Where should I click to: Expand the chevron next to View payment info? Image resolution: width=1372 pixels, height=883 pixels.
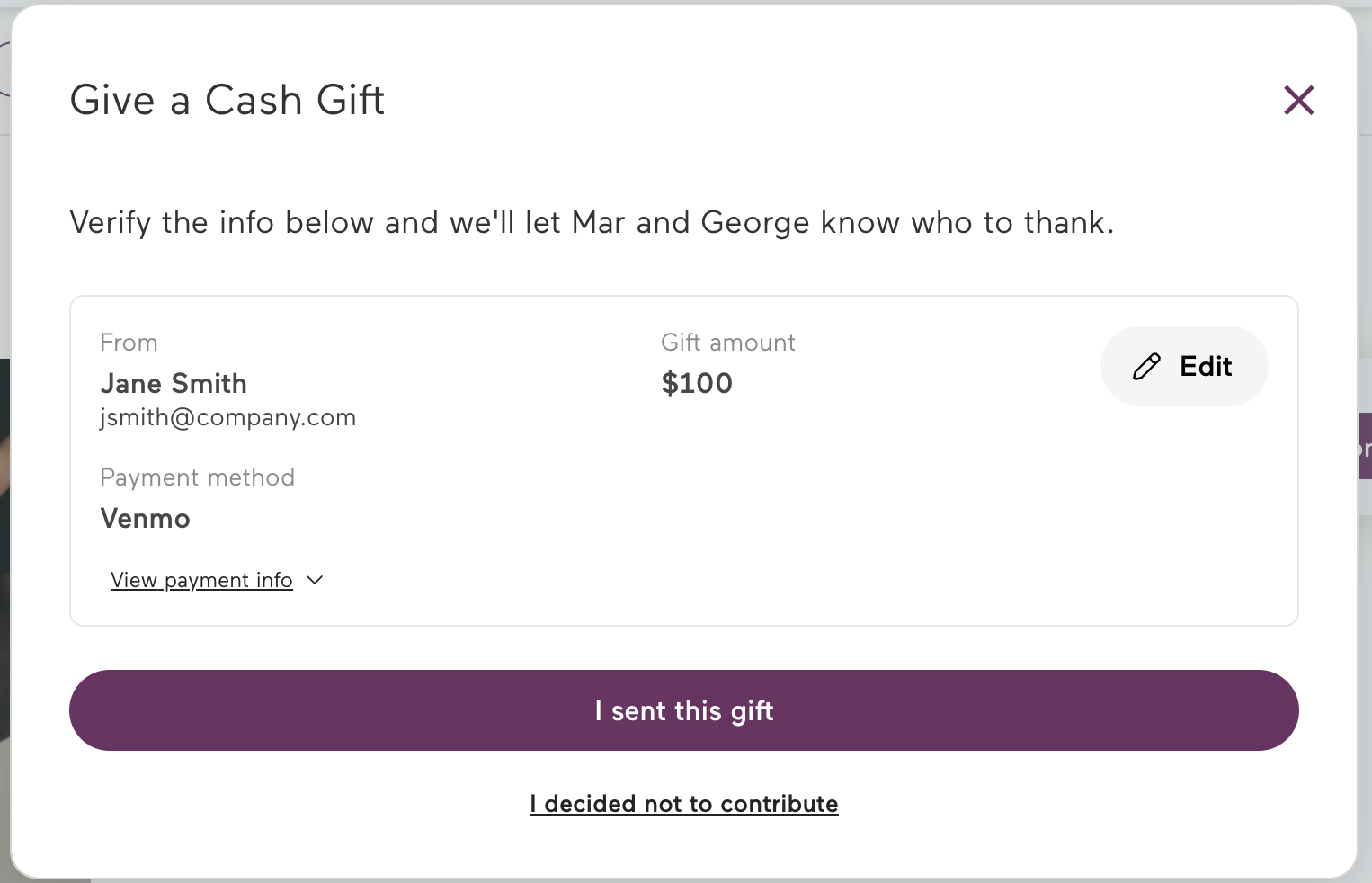(x=315, y=580)
